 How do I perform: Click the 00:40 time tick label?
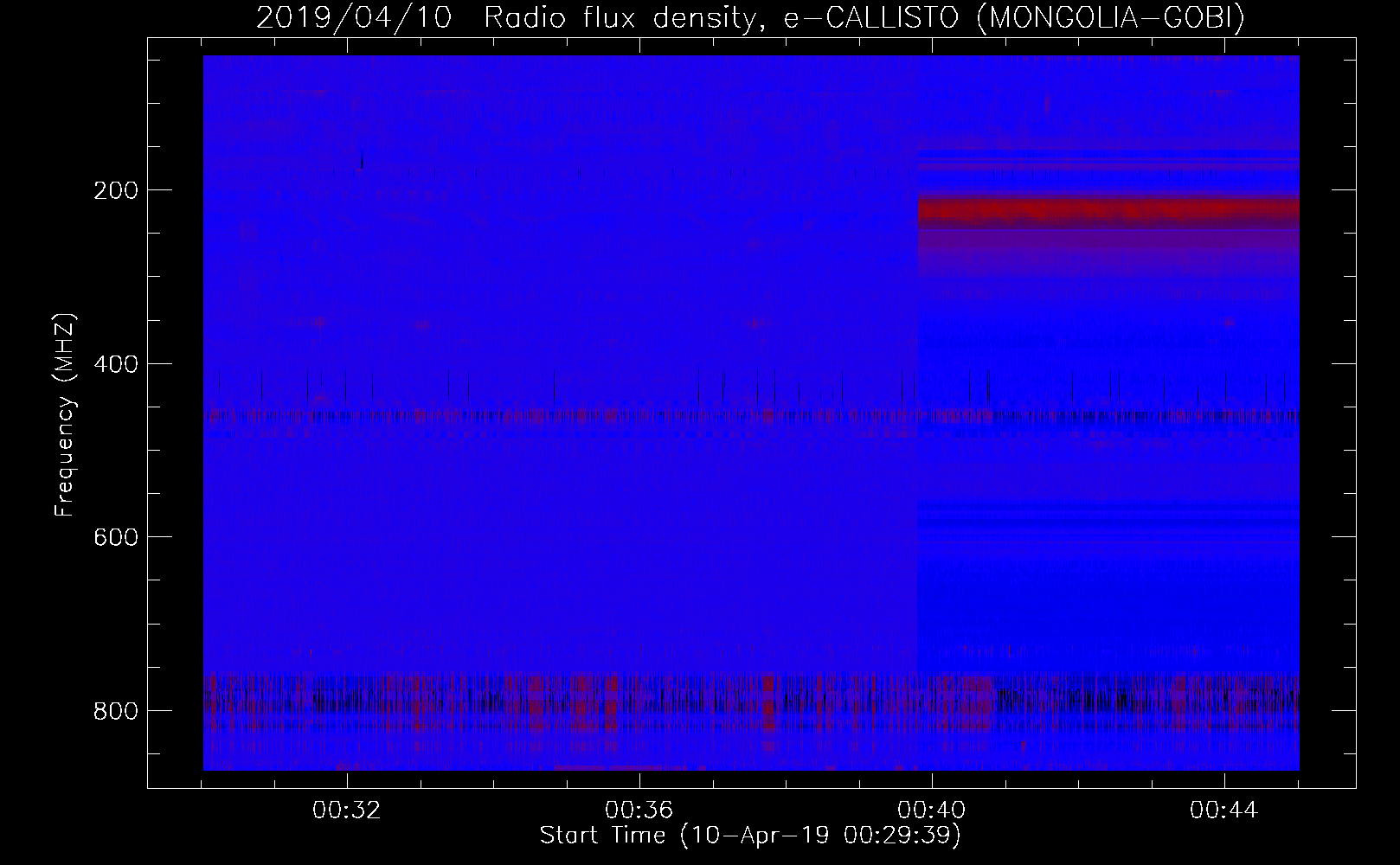[932, 811]
